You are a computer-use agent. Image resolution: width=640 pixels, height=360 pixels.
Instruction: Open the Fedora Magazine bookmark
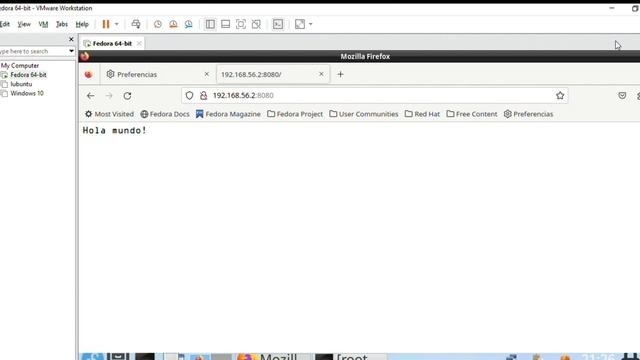point(228,114)
